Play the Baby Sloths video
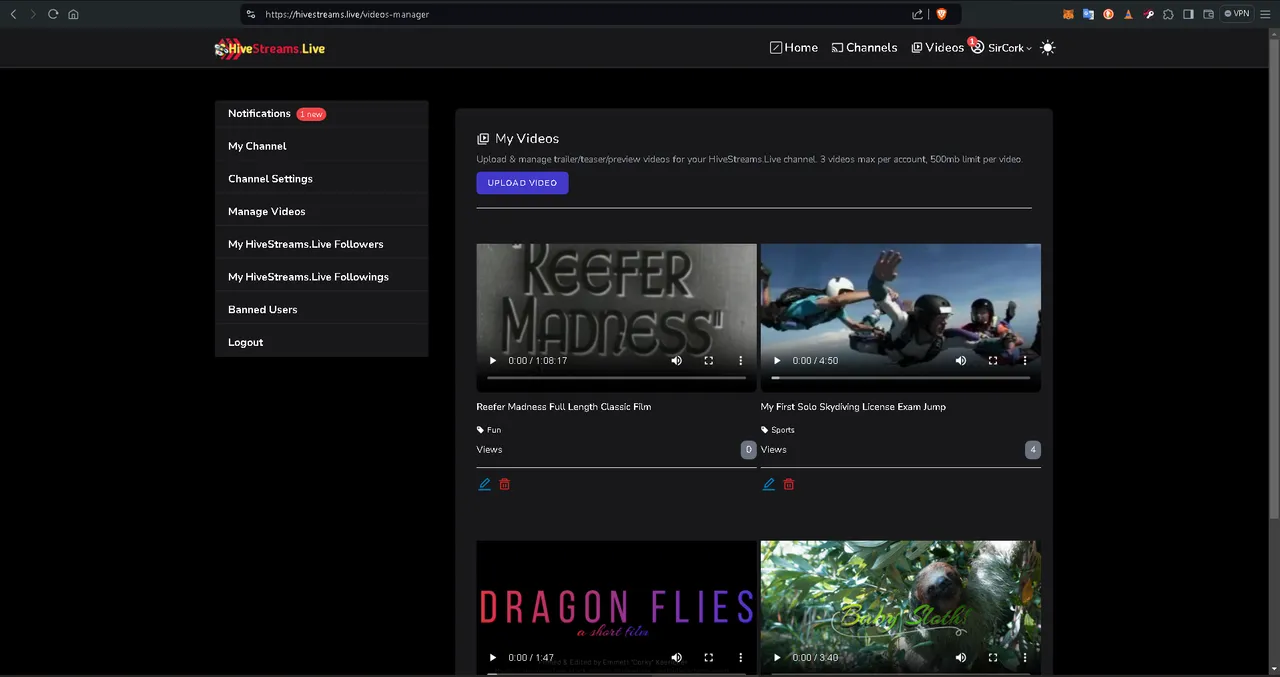This screenshot has width=1280, height=677. pyautogui.click(x=777, y=658)
